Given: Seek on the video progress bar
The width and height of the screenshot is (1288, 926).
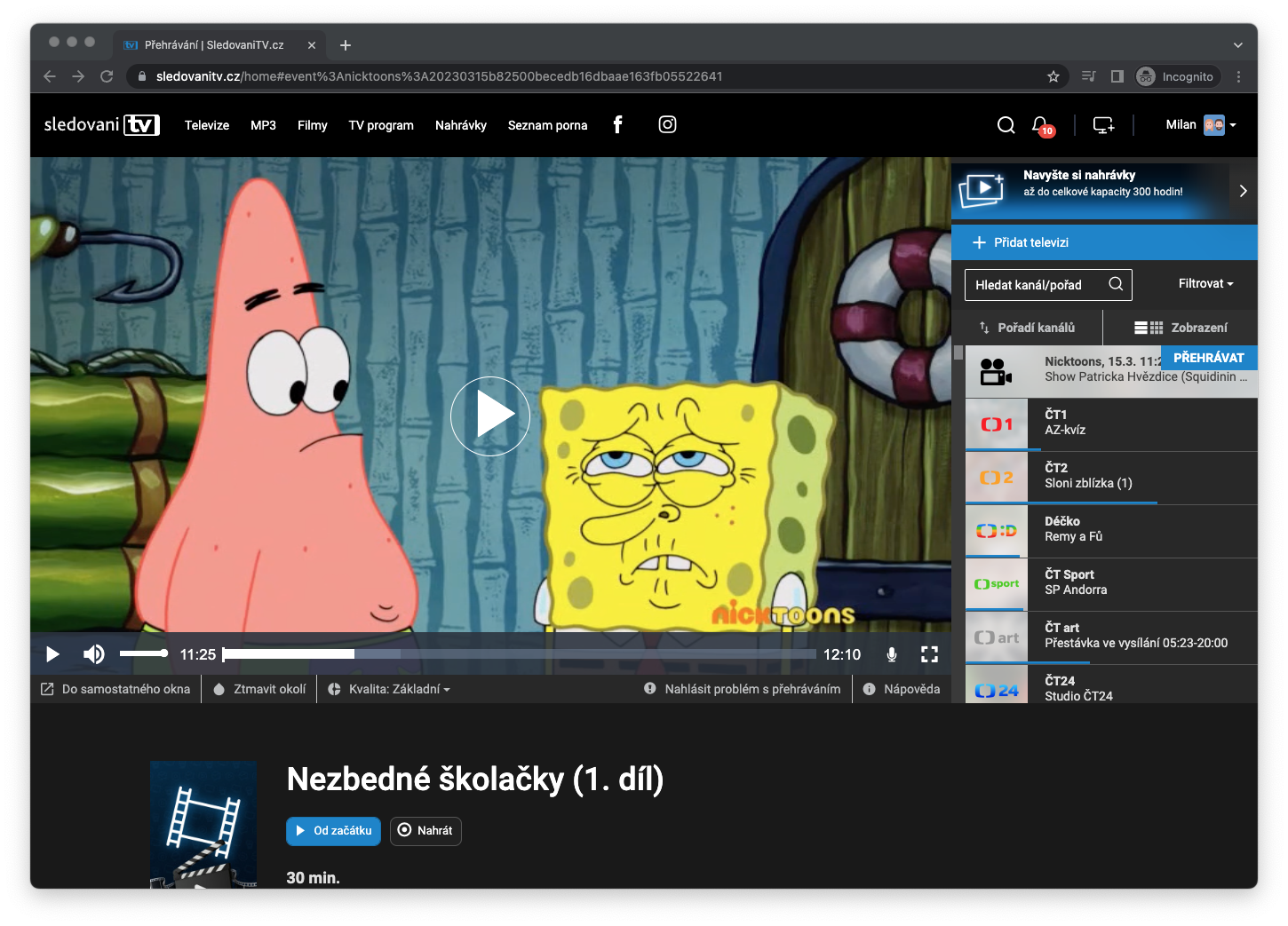Looking at the screenshot, I should point(519,653).
